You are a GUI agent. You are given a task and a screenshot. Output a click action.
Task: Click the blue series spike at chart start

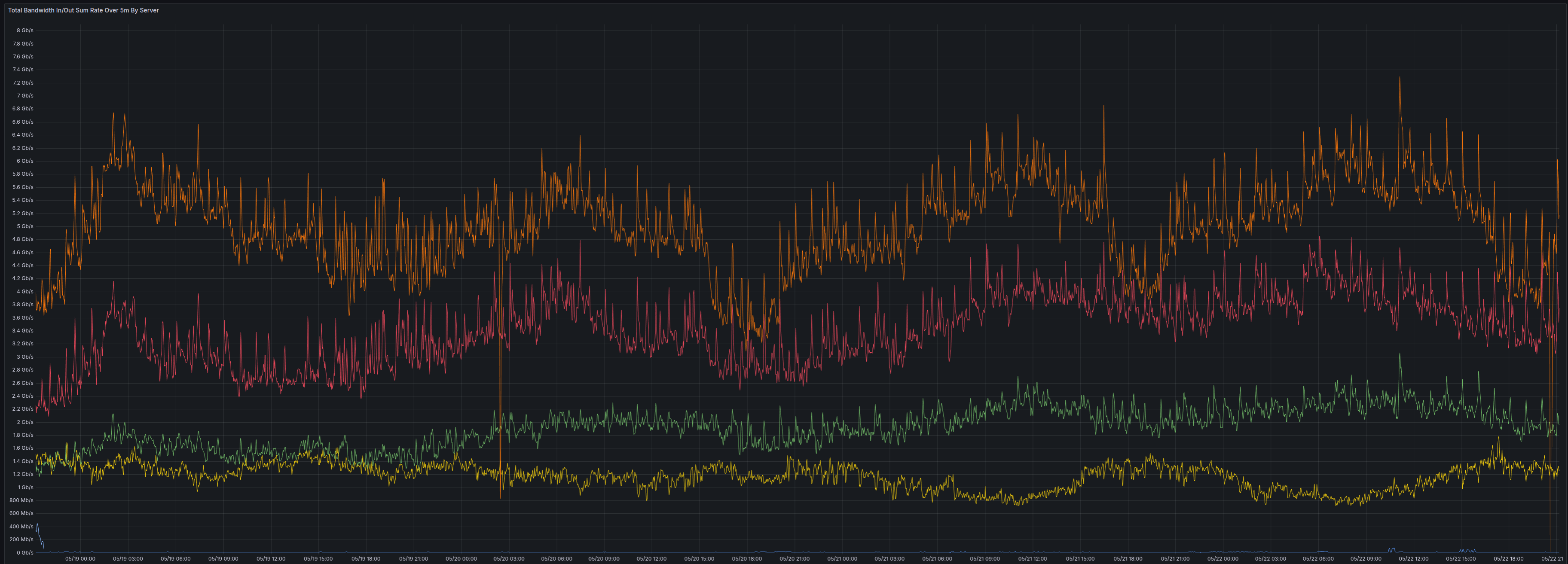[x=37, y=524]
